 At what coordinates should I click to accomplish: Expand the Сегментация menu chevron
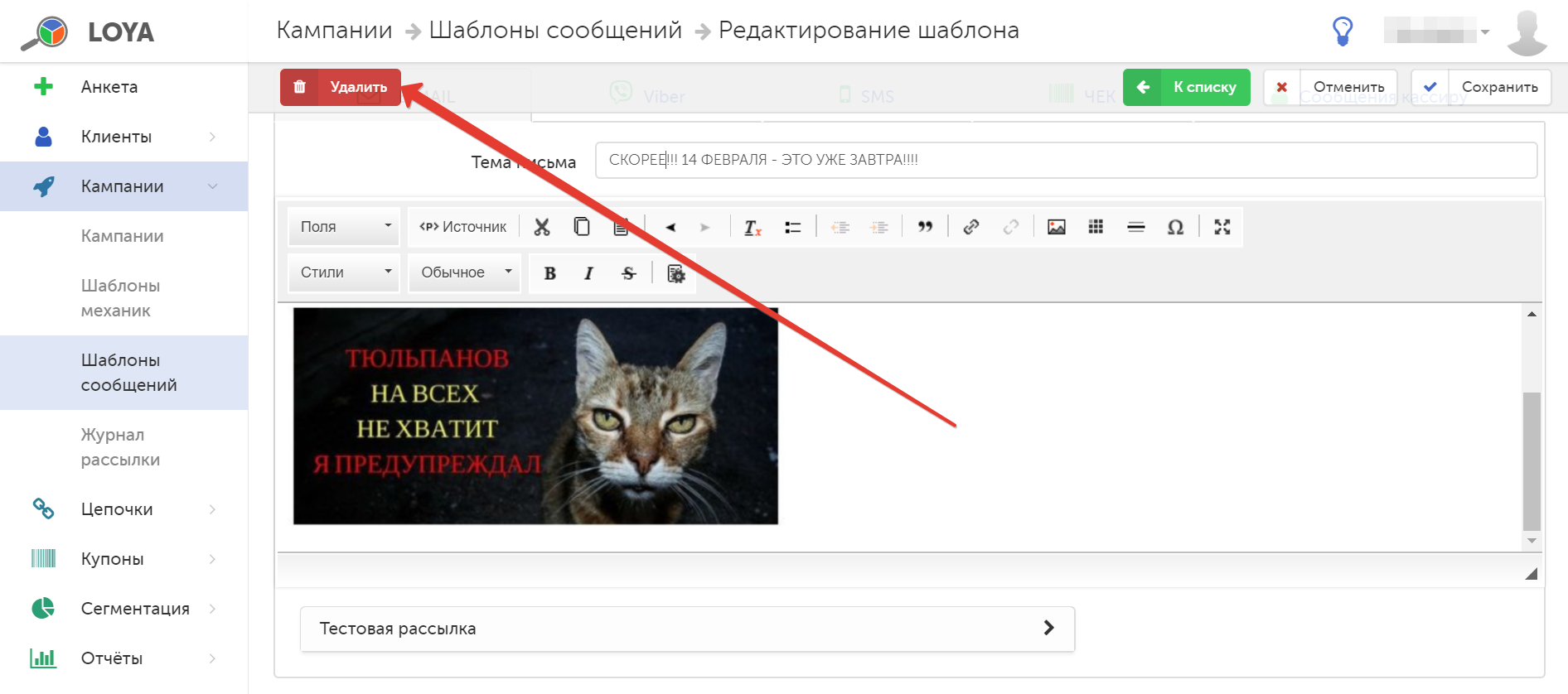pyautogui.click(x=213, y=609)
